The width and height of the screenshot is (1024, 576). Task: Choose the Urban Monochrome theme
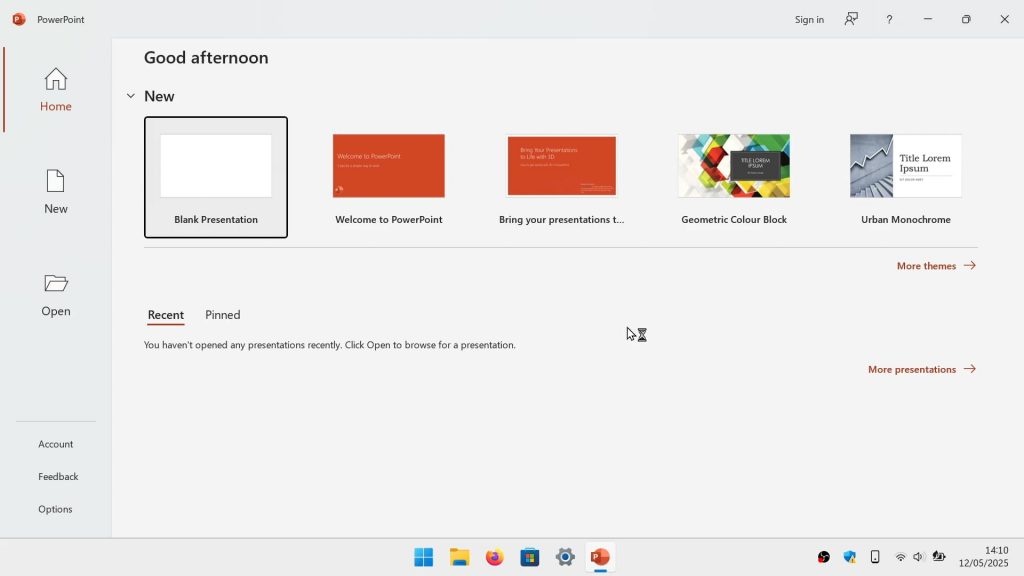click(906, 178)
